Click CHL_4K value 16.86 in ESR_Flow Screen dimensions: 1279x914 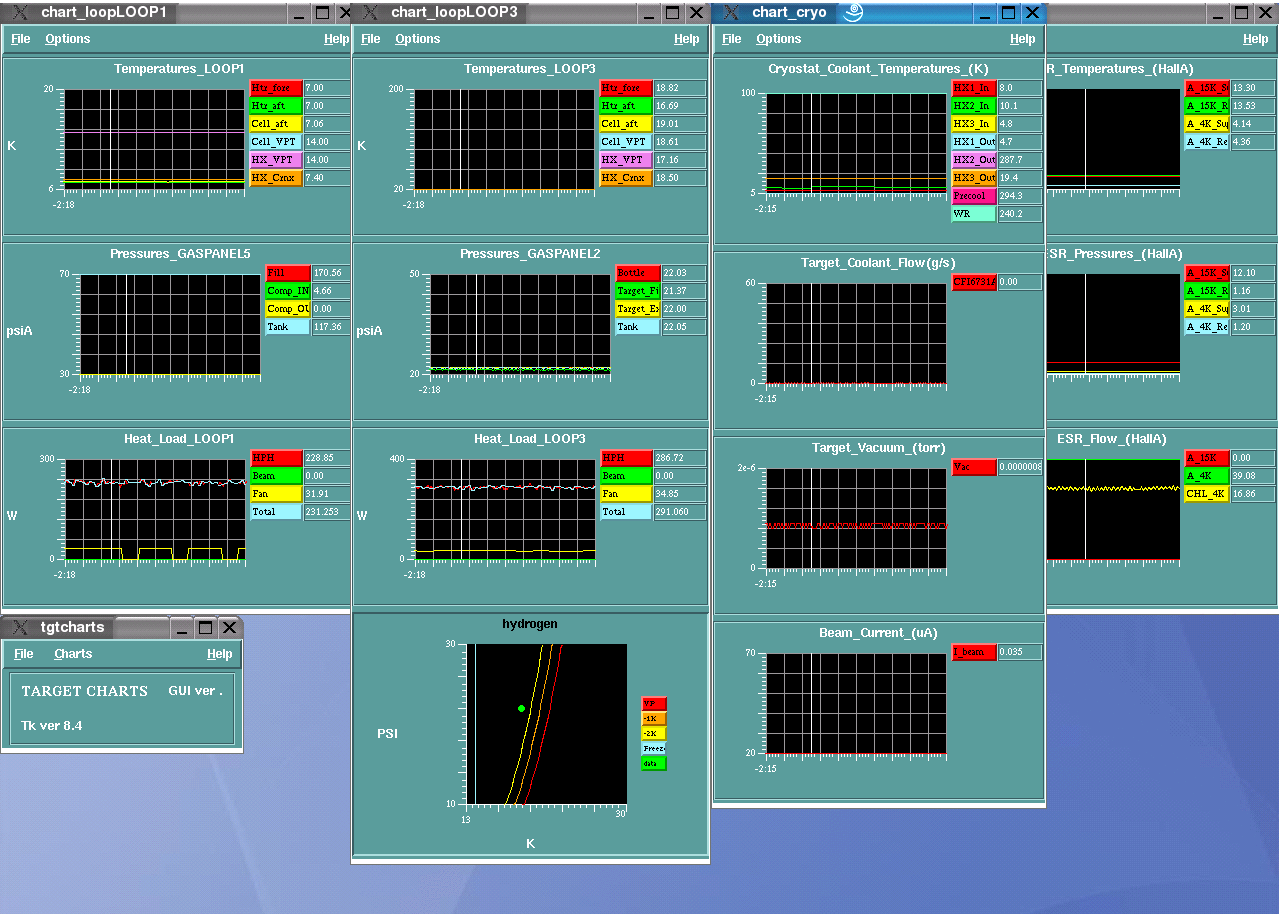point(1253,494)
